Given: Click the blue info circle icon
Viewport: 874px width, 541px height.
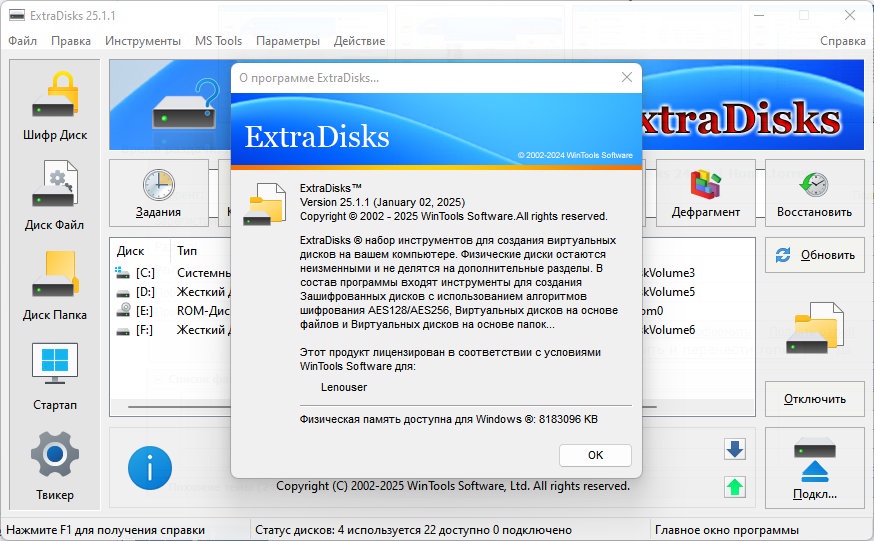Looking at the screenshot, I should pyautogui.click(x=149, y=468).
